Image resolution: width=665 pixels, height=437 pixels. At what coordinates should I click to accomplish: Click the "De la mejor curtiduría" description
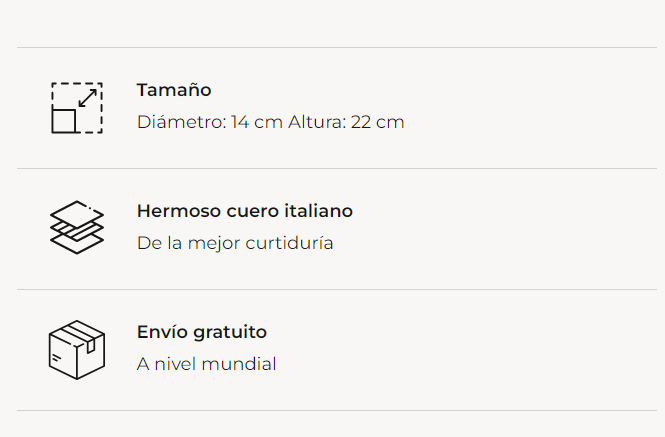[x=235, y=243]
